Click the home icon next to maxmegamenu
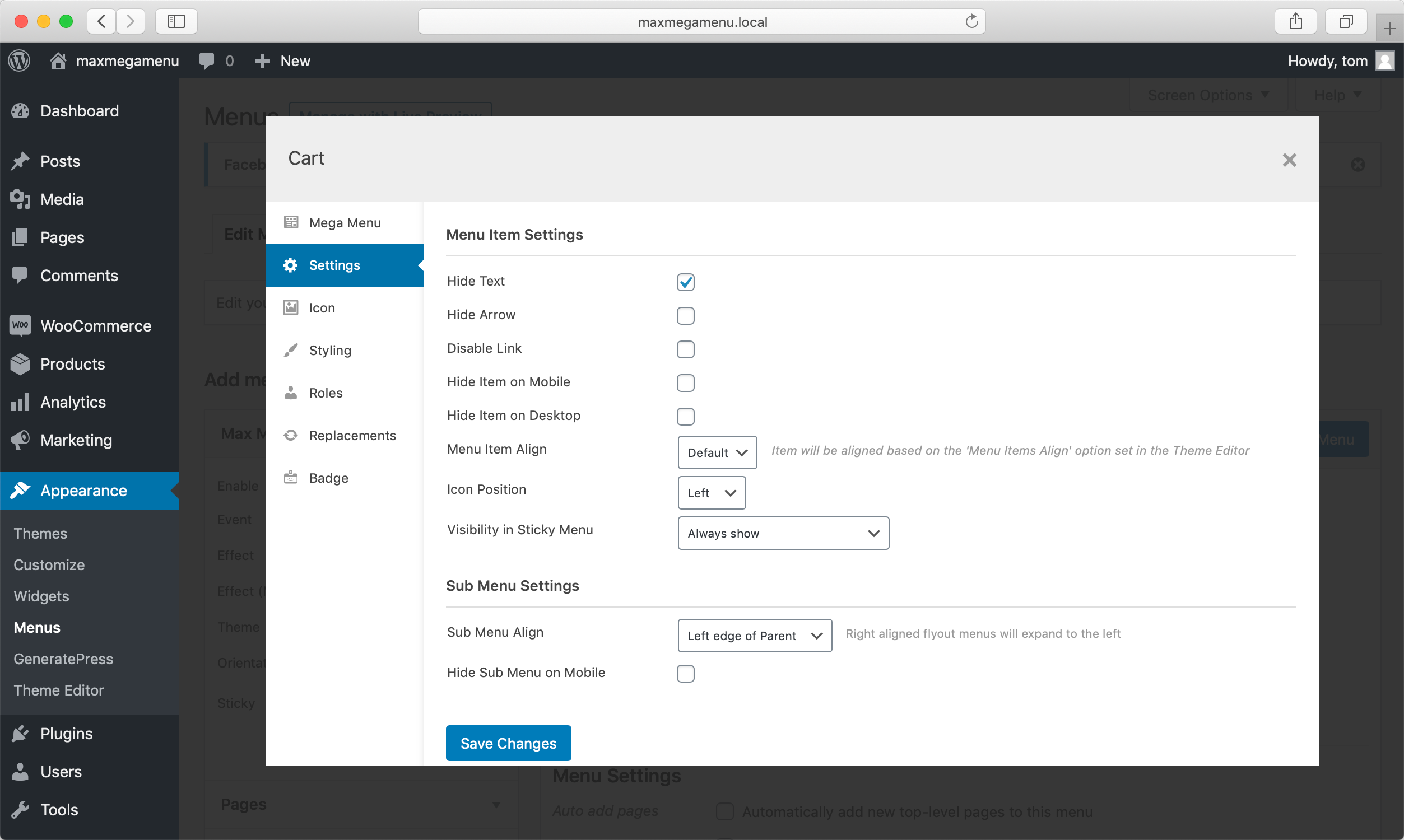This screenshot has width=1404, height=840. pos(58,60)
